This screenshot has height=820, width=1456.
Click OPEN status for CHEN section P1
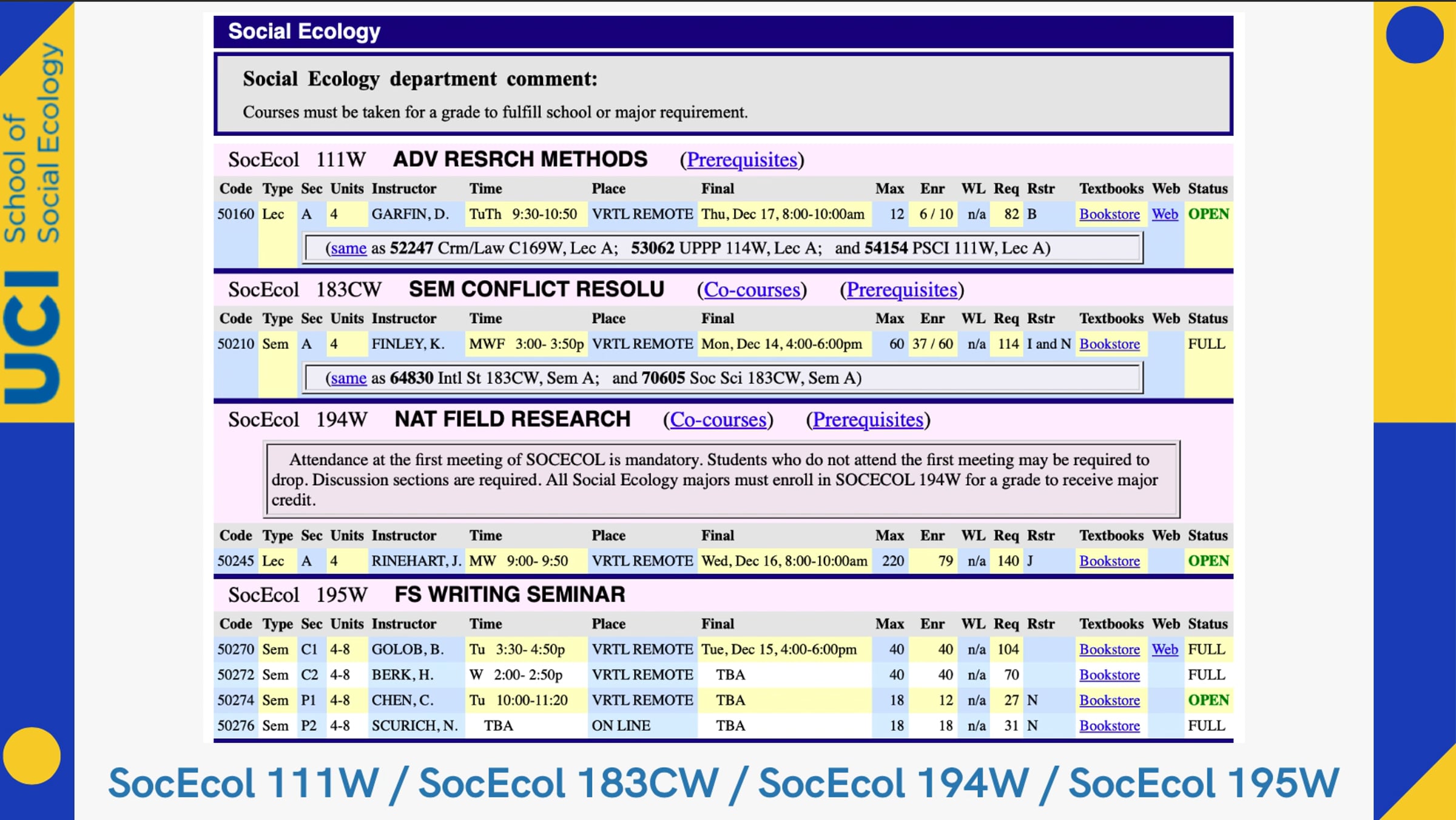pos(1208,701)
